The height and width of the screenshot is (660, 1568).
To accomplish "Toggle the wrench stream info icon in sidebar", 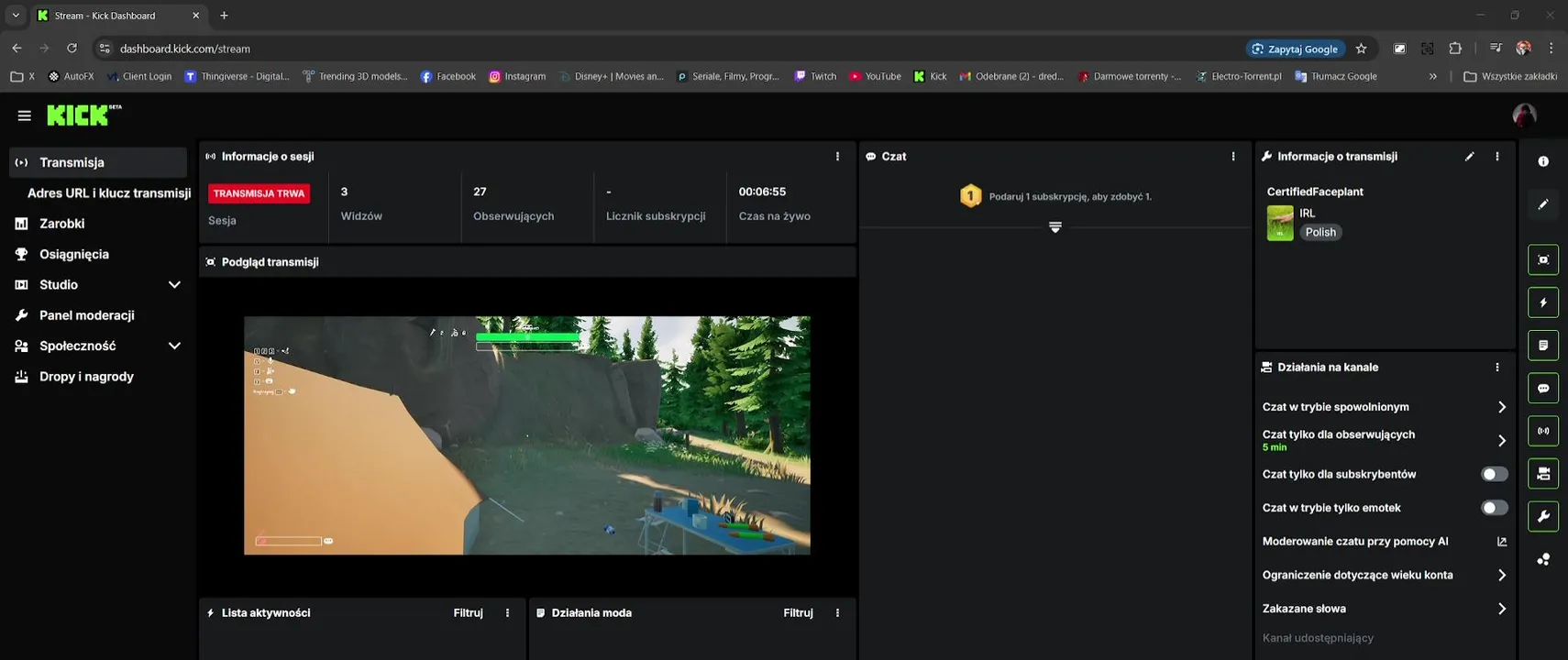I will (1543, 516).
